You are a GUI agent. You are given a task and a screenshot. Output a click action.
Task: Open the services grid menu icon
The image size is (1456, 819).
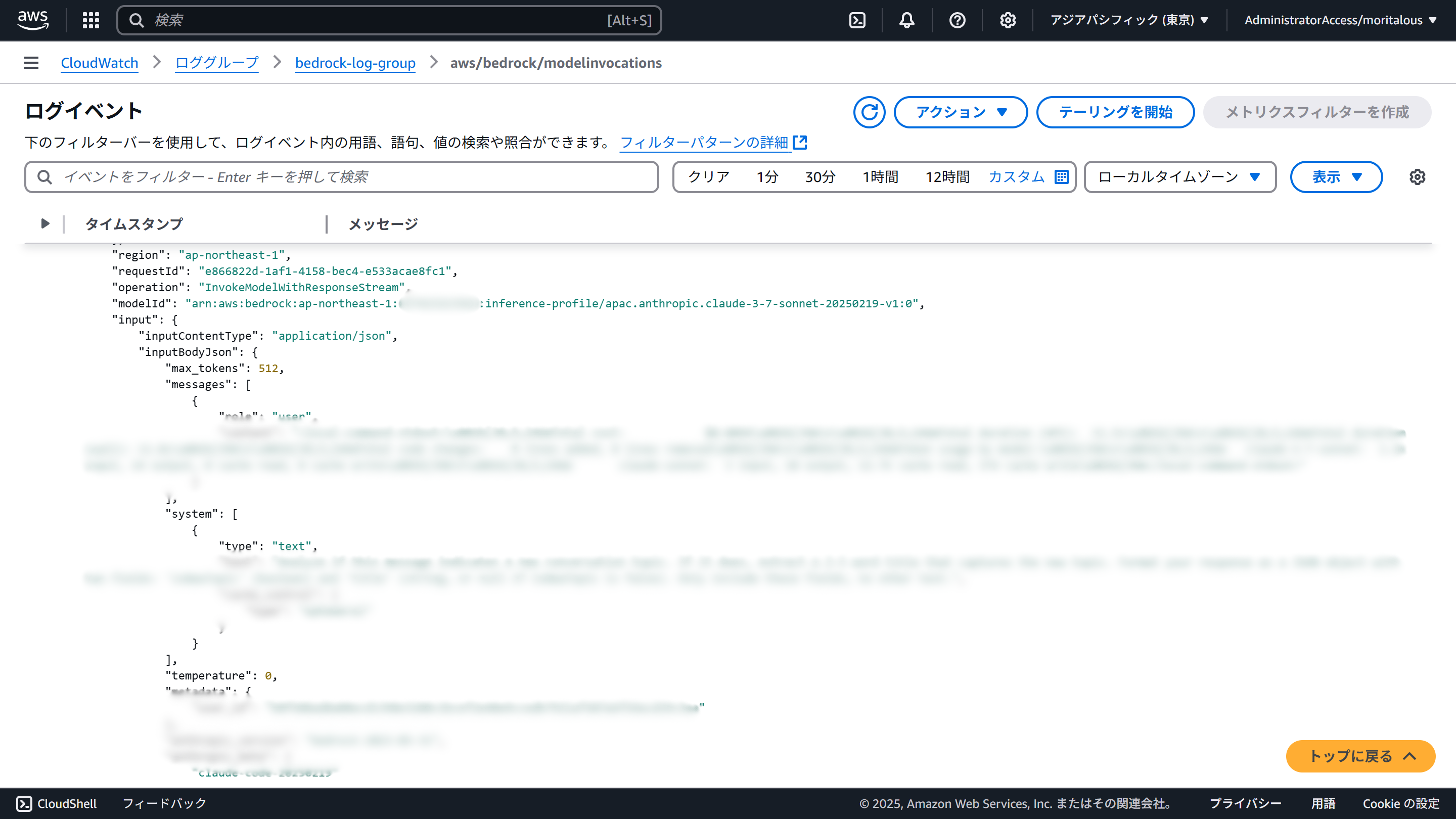[x=91, y=20]
